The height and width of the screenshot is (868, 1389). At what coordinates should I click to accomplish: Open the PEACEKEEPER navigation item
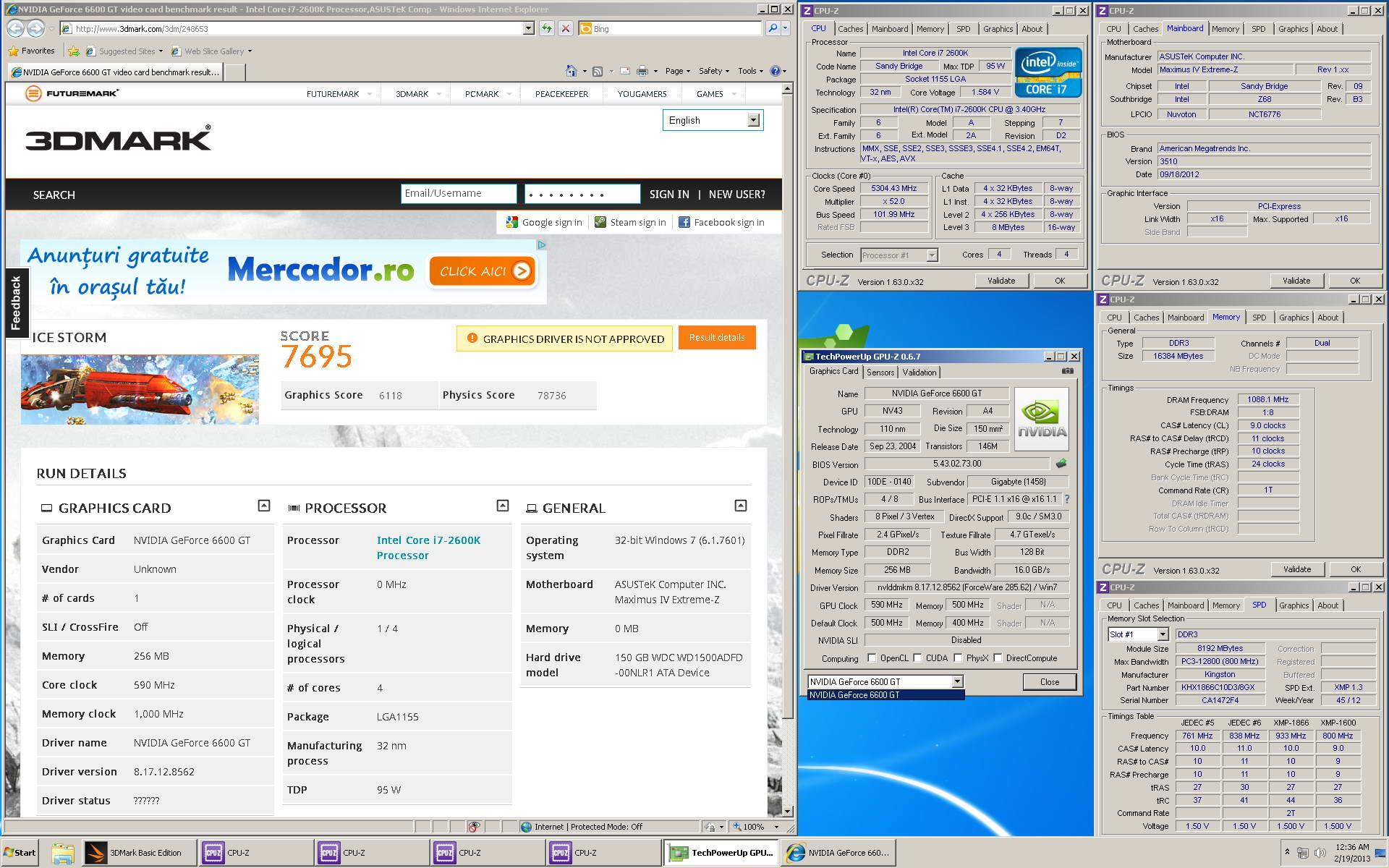pos(561,94)
